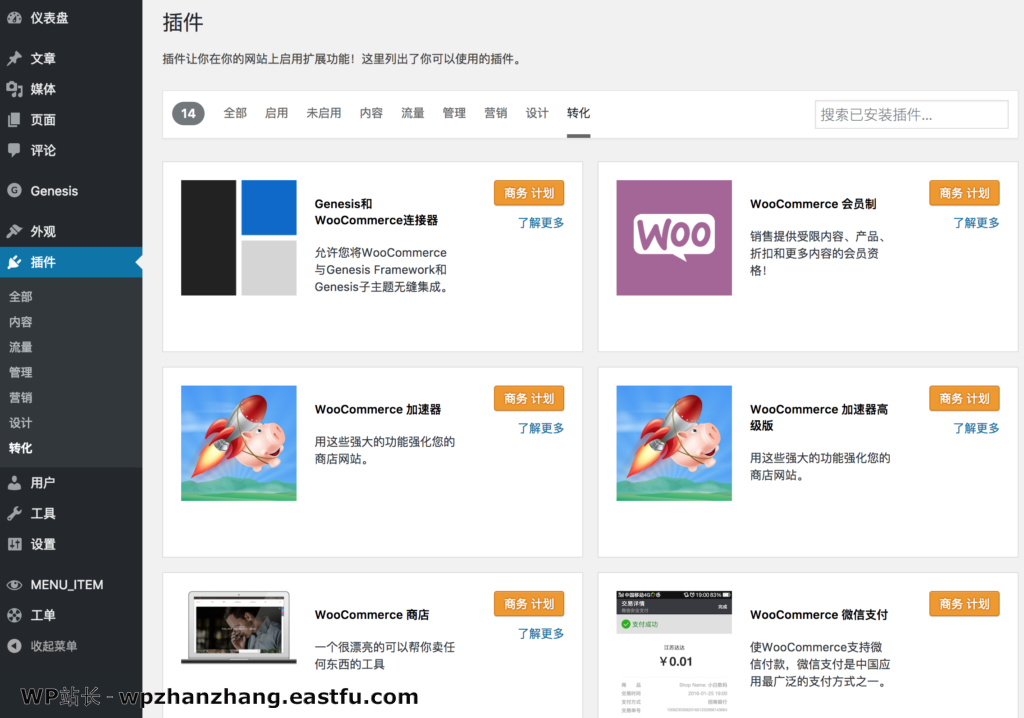Click the MENU_ITEM eye icon

point(14,583)
